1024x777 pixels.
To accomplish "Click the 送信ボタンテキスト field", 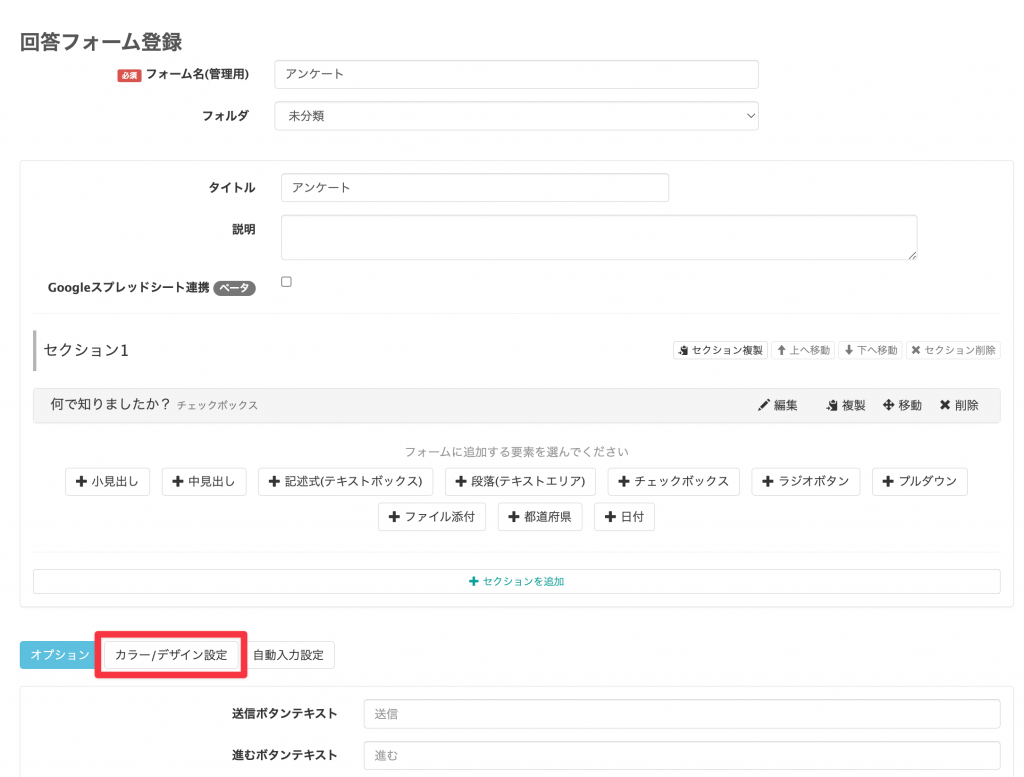I will 682,714.
